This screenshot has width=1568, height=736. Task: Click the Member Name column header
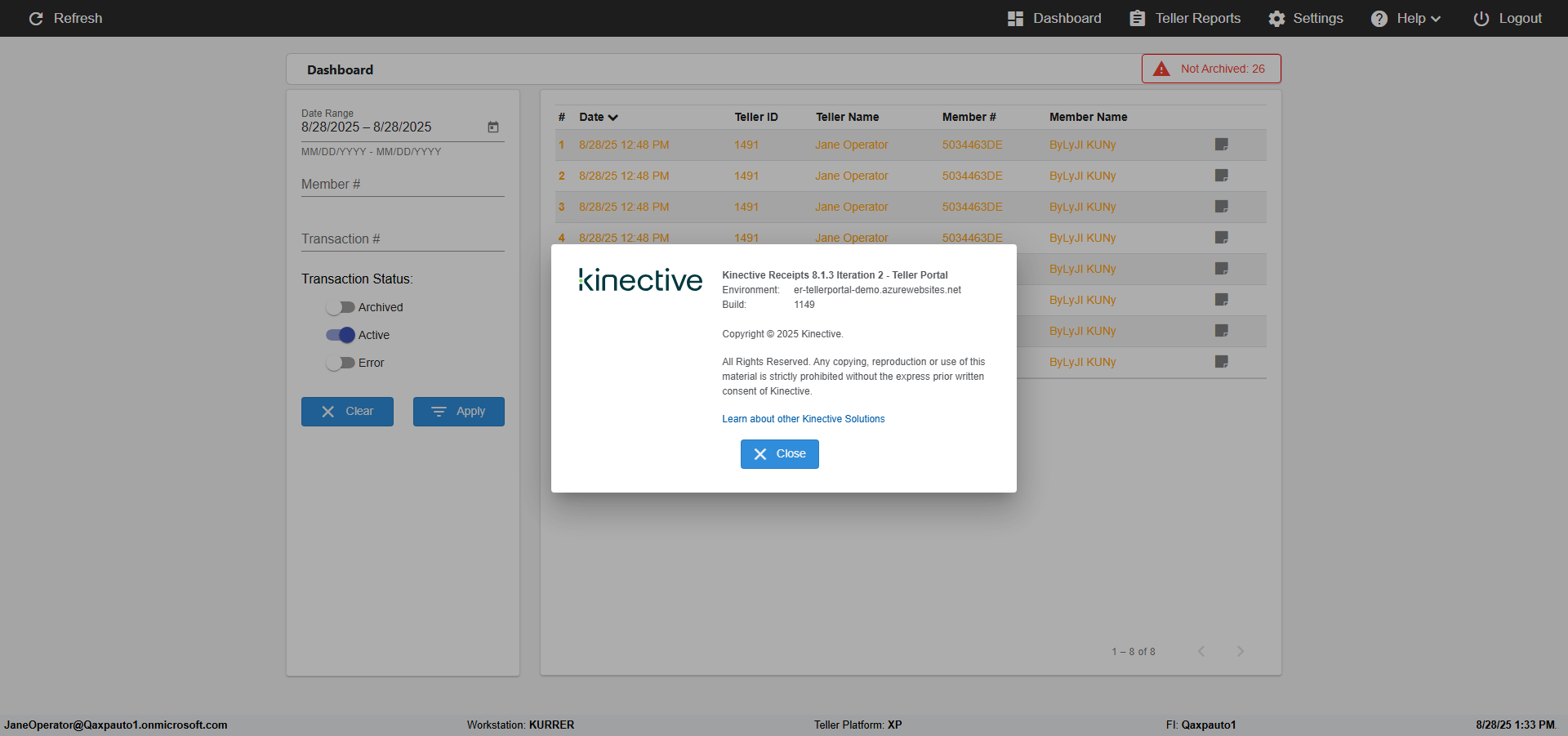1089,117
